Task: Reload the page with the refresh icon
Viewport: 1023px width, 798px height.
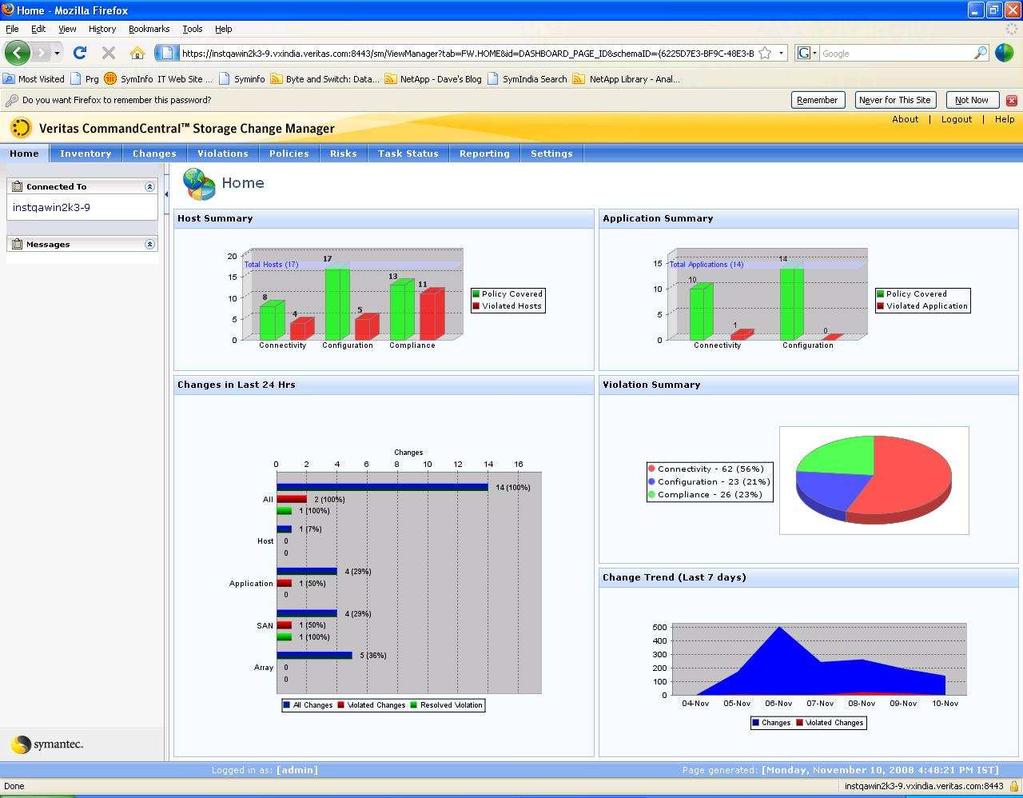Action: (80, 53)
